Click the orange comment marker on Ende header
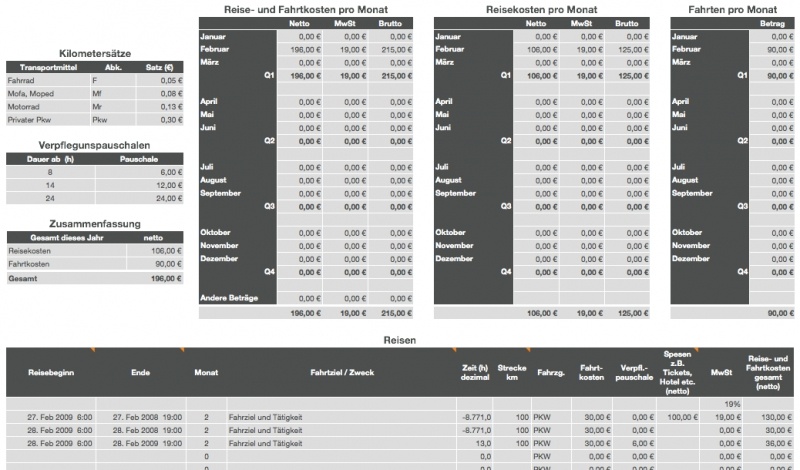The height and width of the screenshot is (470, 800). [182, 349]
